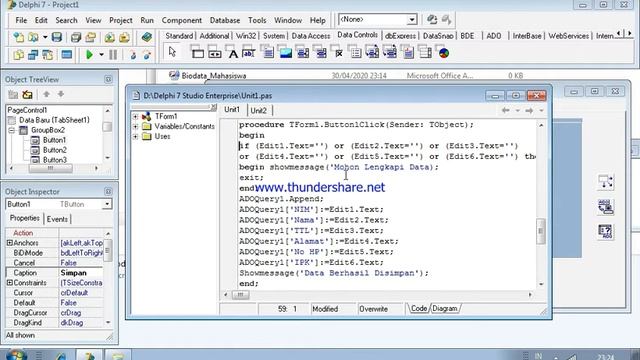This screenshot has height=360, width=640.
Task: Select Button2 in the Object TreeView
Action: coord(55,150)
